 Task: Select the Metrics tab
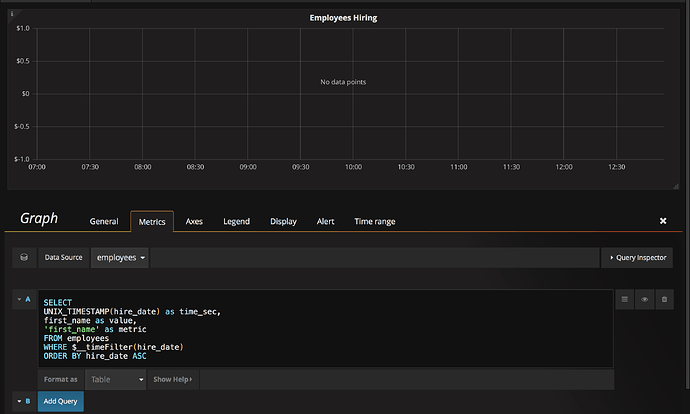152,222
